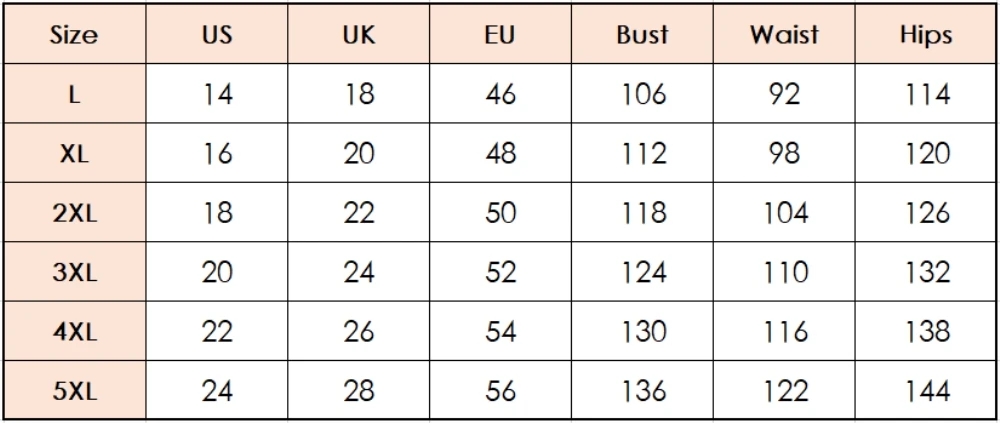1000x423 pixels.
Task: Click the Bust column header
Action: (x=642, y=34)
